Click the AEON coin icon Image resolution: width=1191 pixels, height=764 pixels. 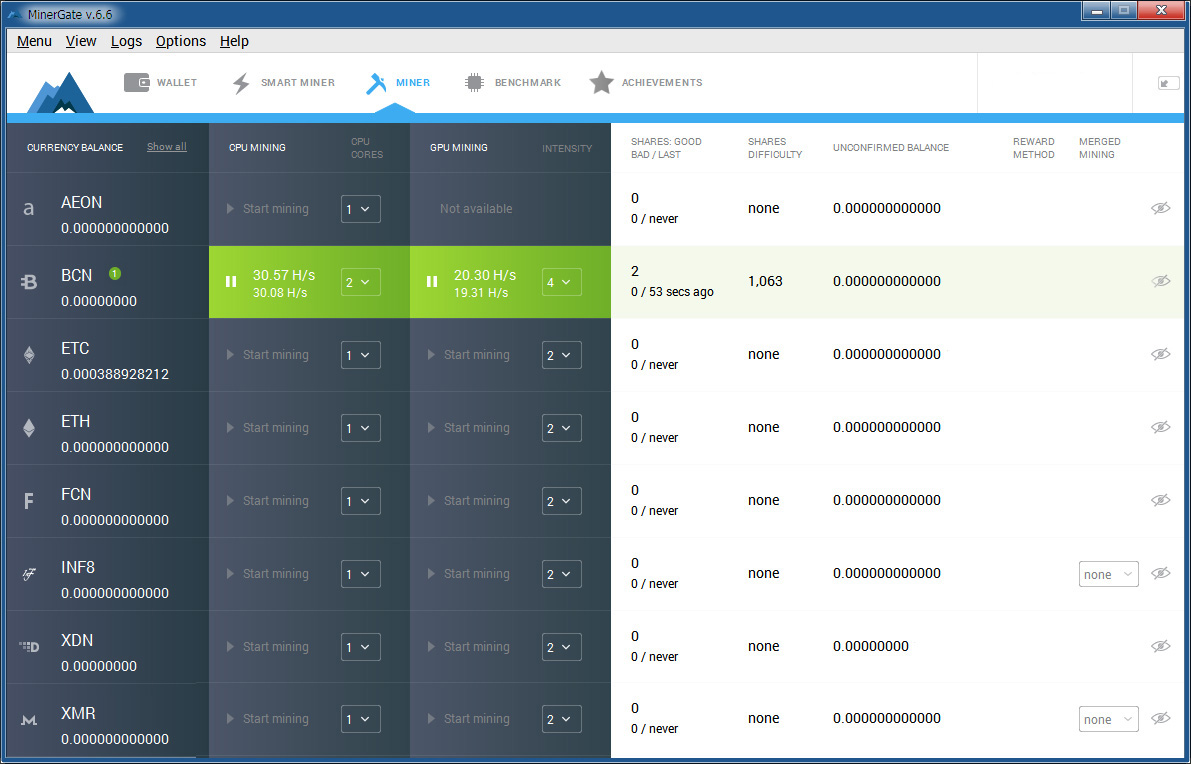[x=29, y=209]
